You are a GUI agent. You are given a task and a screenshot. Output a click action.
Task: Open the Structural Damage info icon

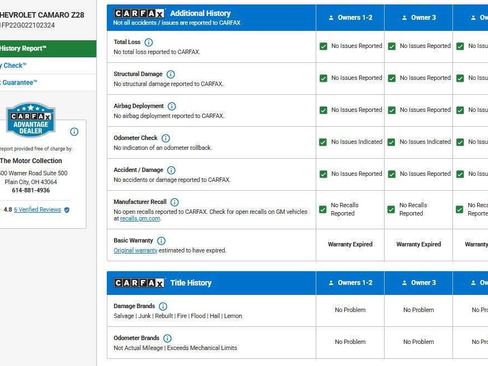coord(171,74)
